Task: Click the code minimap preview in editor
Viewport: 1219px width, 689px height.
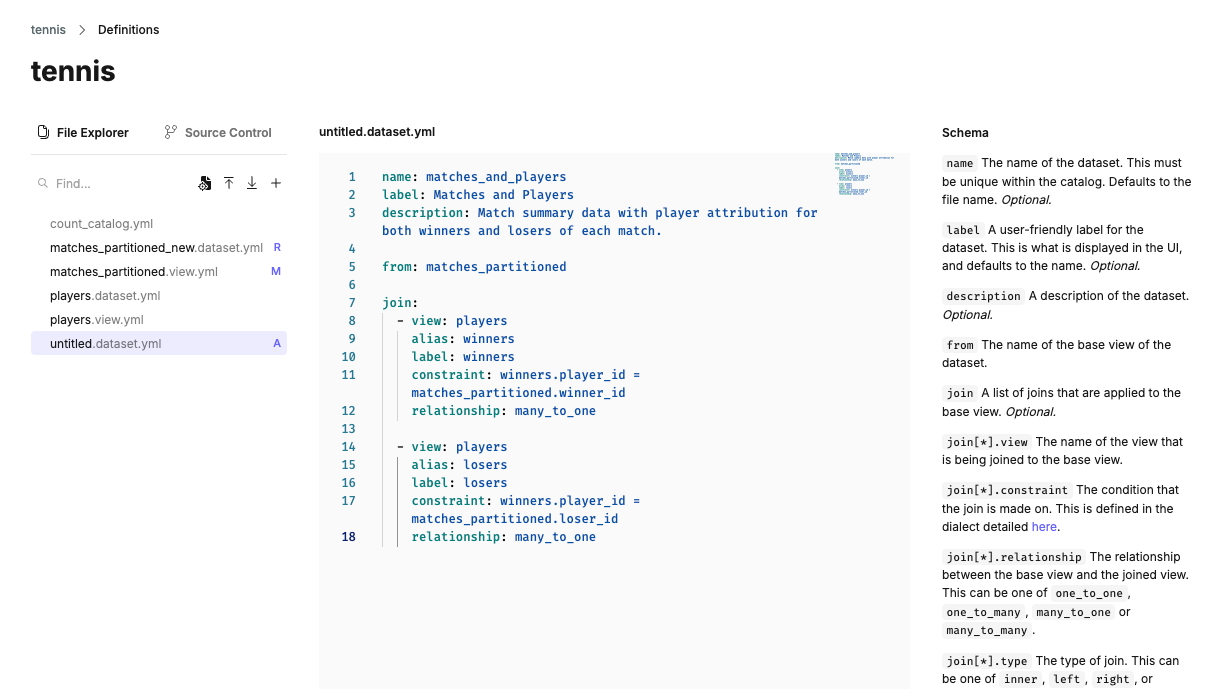Action: [x=863, y=174]
